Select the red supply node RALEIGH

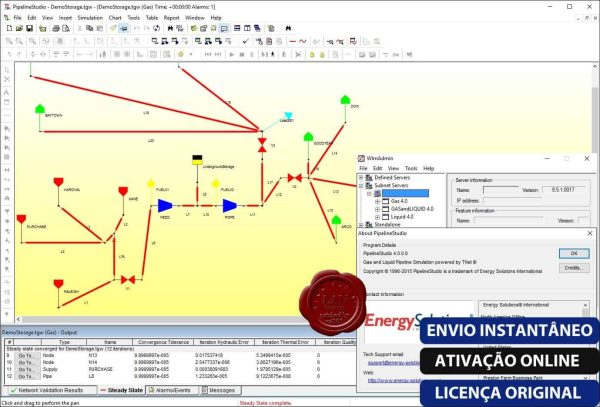coord(58,284)
